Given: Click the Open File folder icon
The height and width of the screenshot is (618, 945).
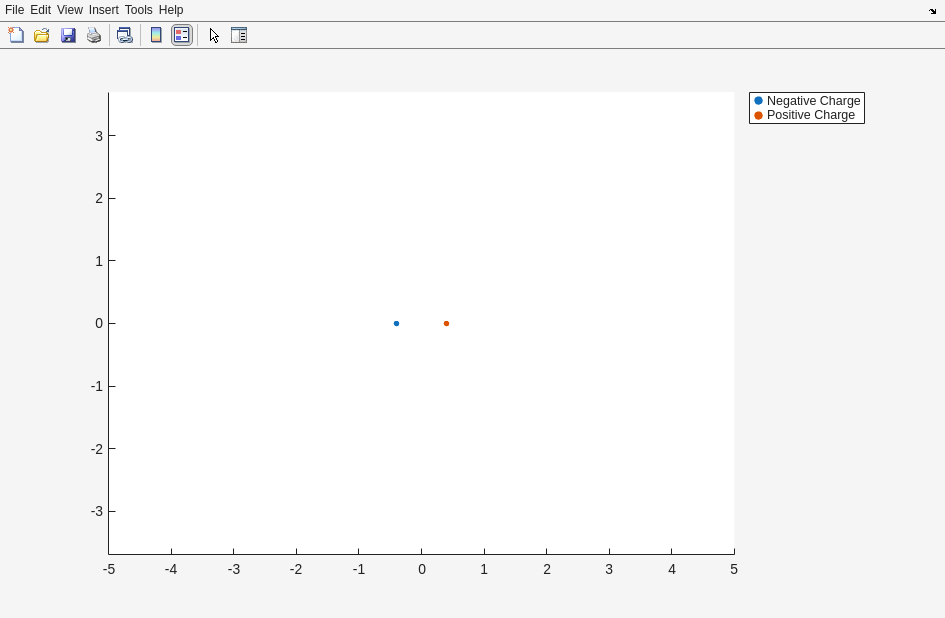Looking at the screenshot, I should [42, 35].
